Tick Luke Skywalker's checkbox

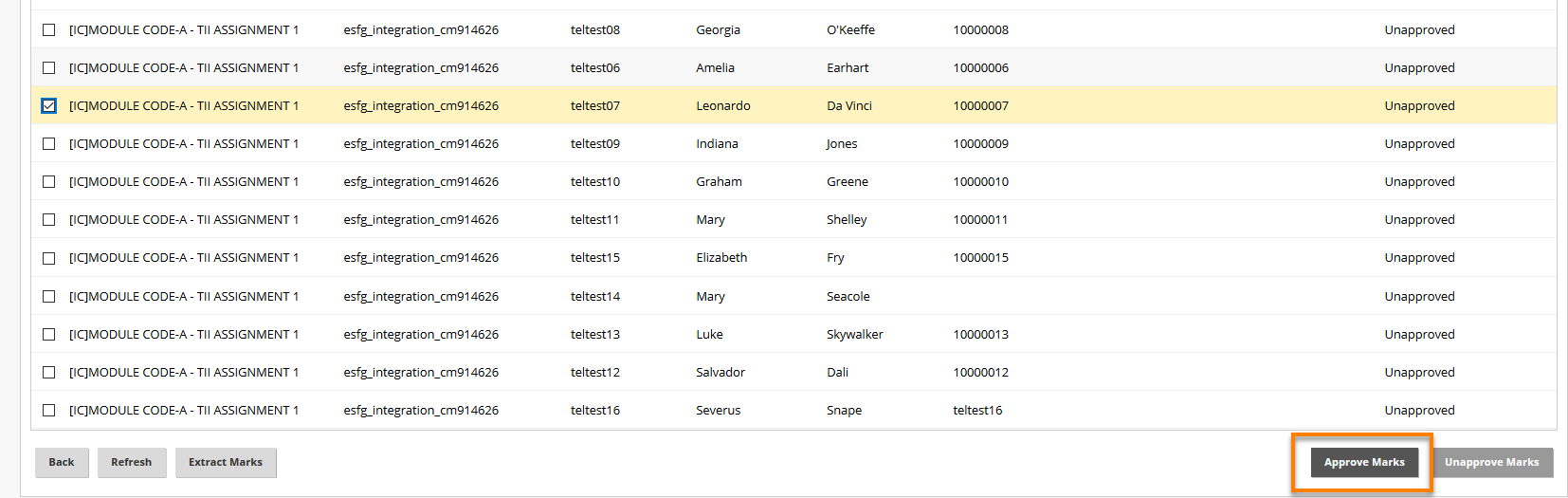[49, 335]
